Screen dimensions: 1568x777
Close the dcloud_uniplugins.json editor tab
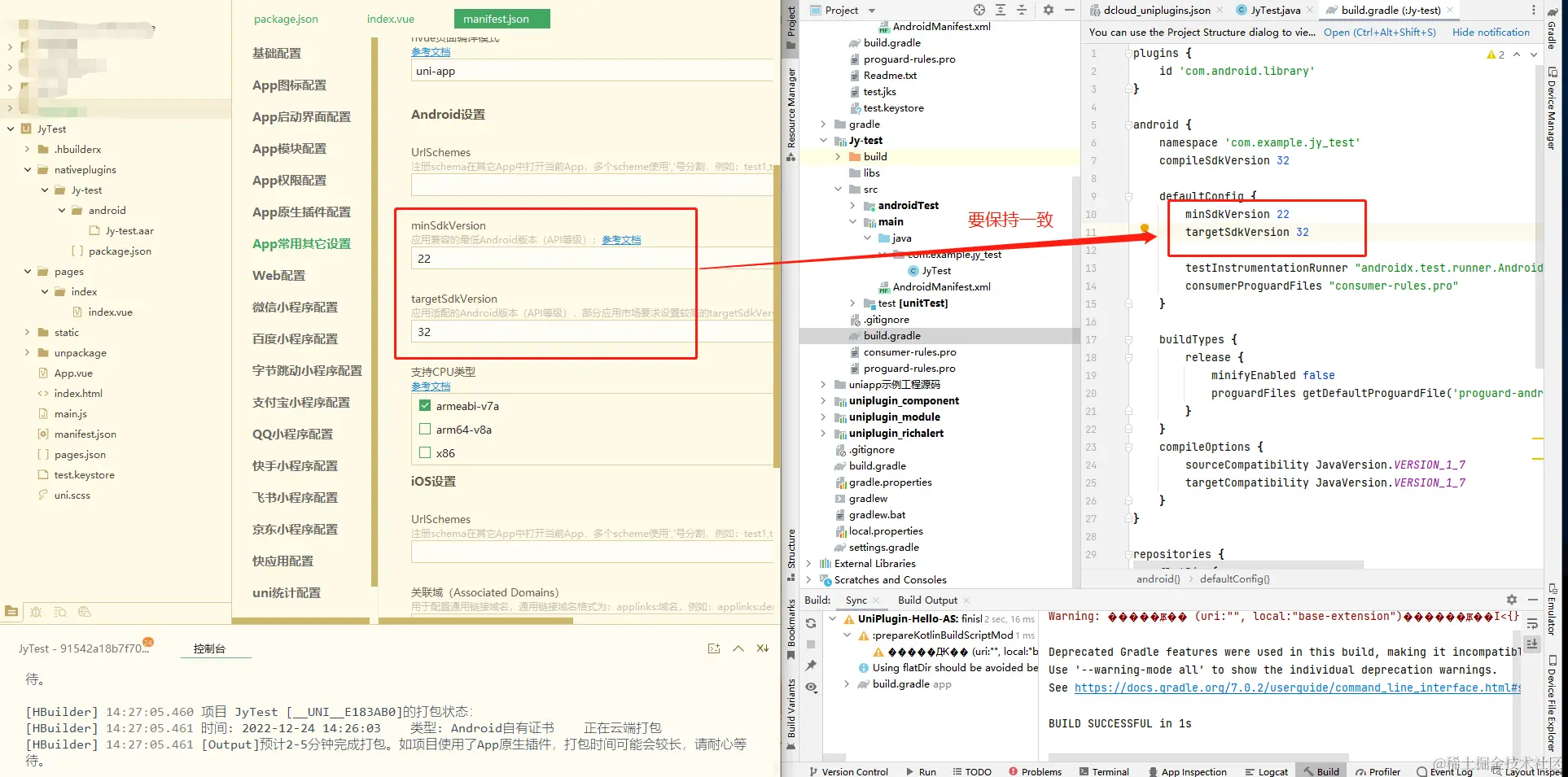point(1220,11)
